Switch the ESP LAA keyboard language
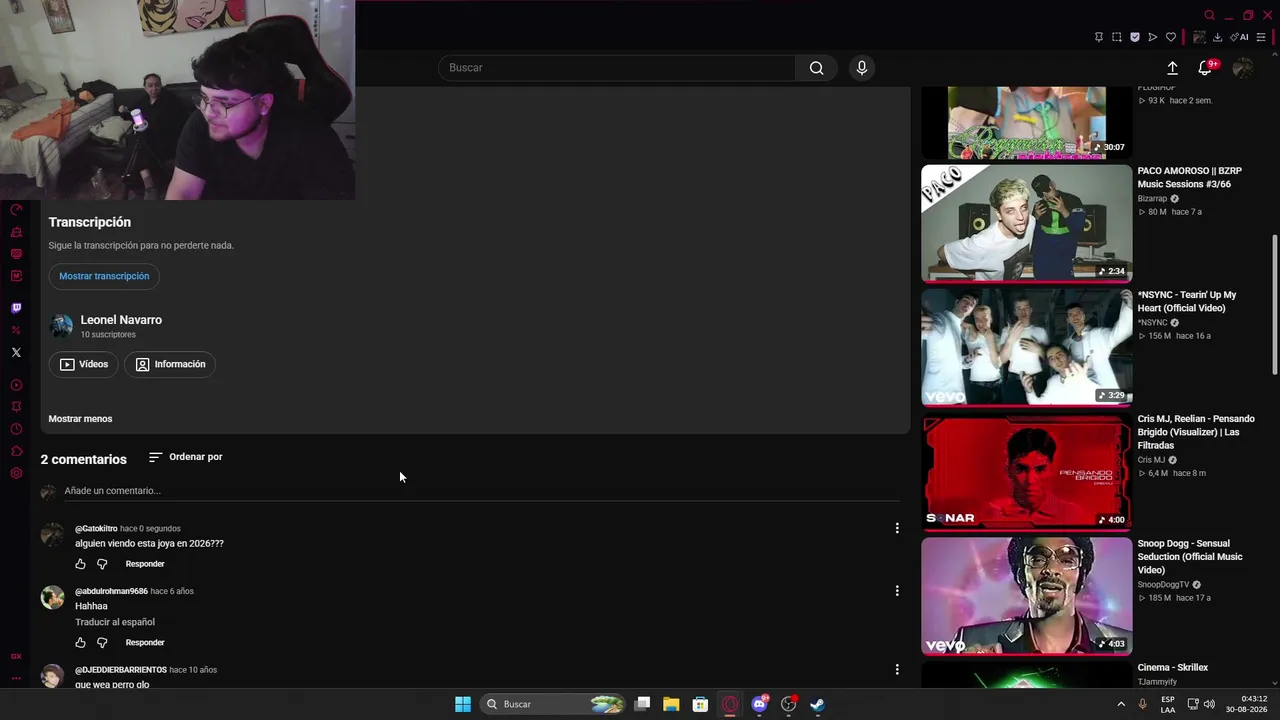This screenshot has height=720, width=1280. [x=1168, y=704]
